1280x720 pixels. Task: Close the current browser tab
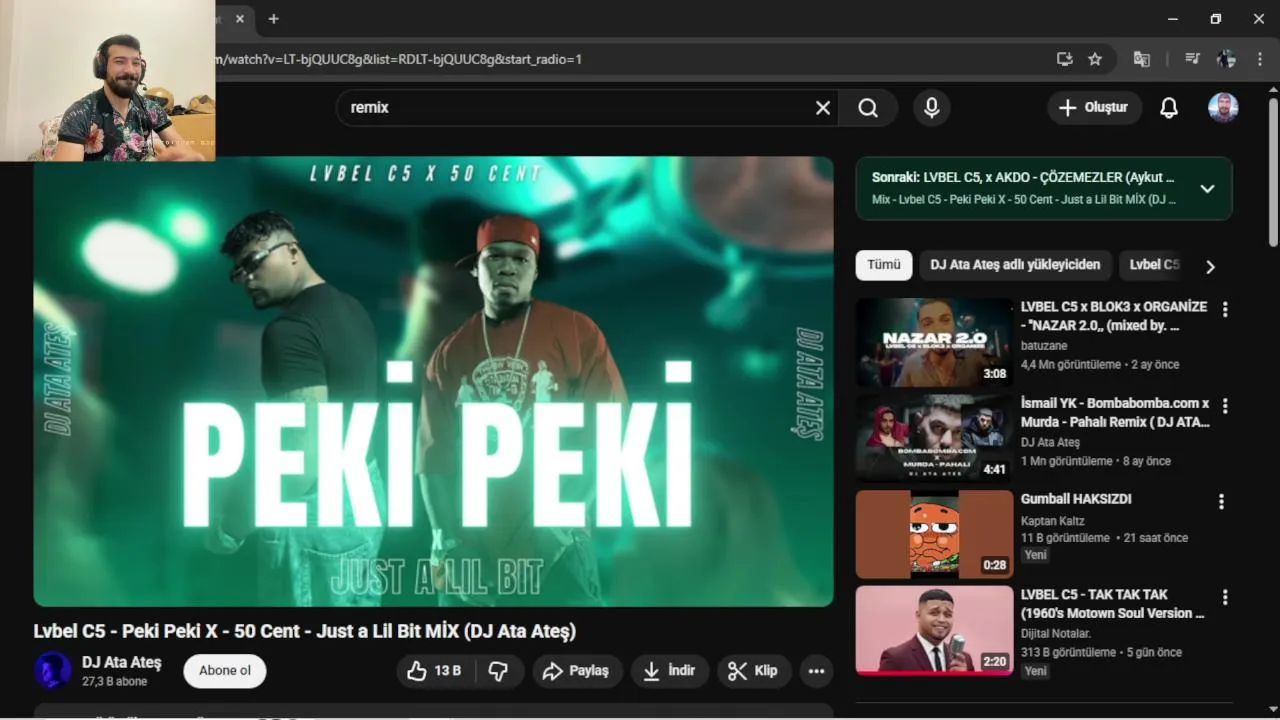coord(240,19)
